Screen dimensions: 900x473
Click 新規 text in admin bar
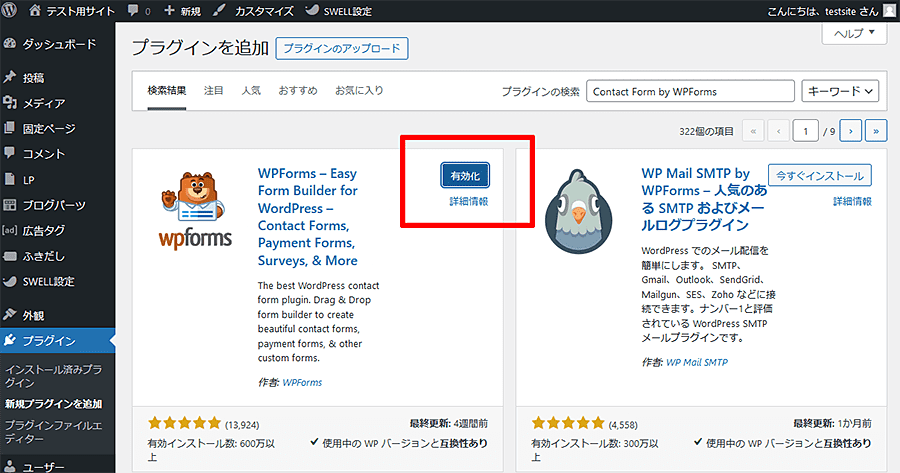click(190, 11)
